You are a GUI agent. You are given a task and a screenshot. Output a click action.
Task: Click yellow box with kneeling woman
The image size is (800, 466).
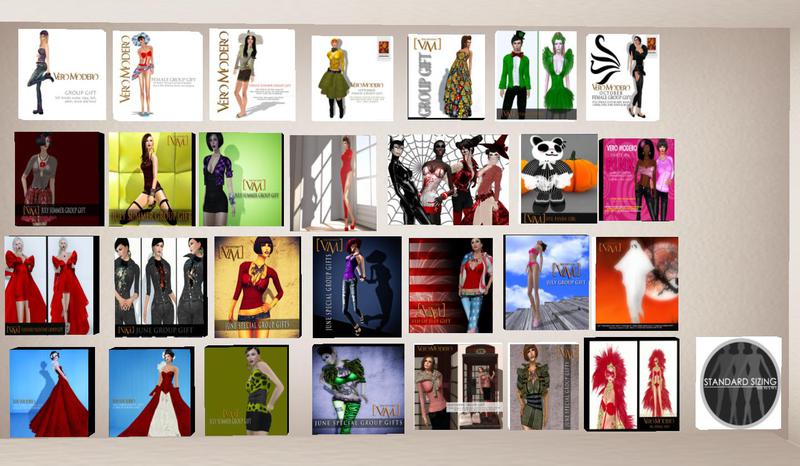152,179
